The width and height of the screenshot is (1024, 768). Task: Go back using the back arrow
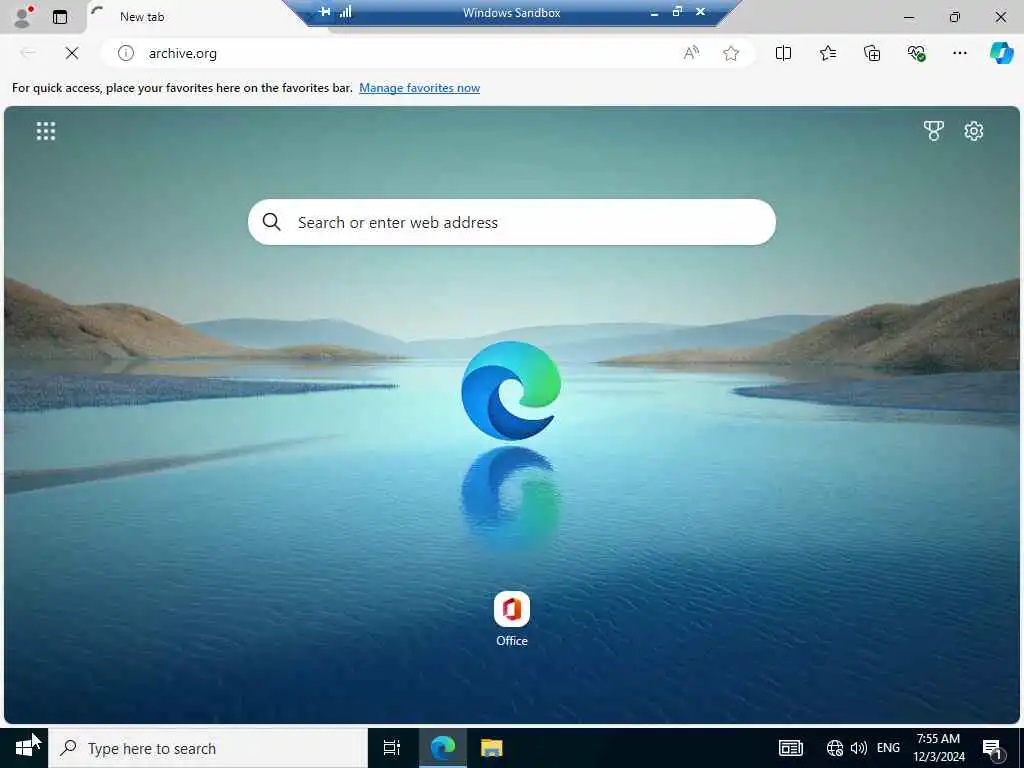click(x=27, y=53)
